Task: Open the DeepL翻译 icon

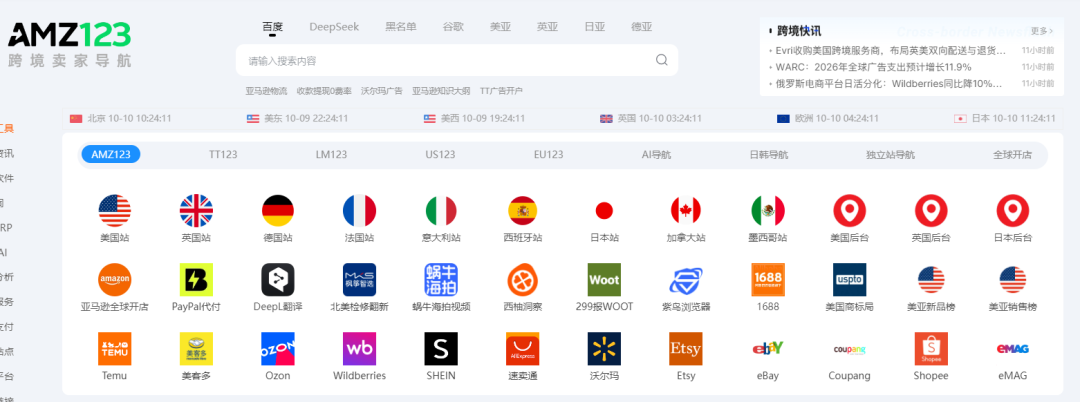Action: click(x=278, y=279)
